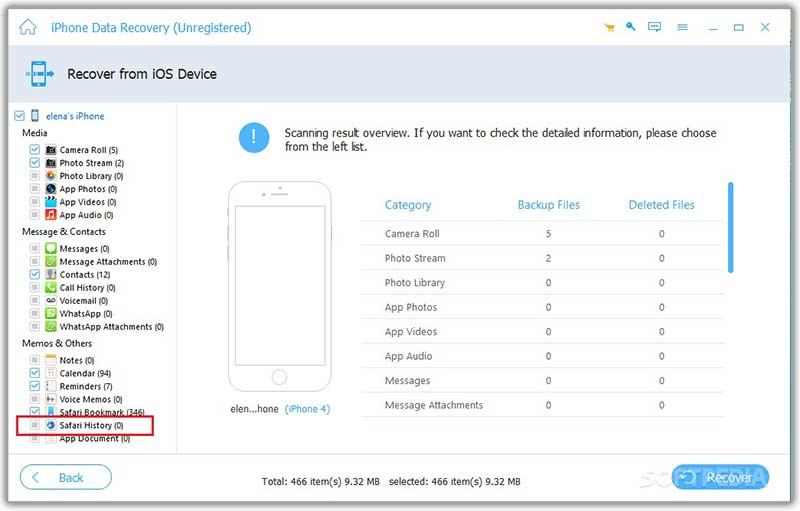Click the Safari History compass icon

coord(50,426)
